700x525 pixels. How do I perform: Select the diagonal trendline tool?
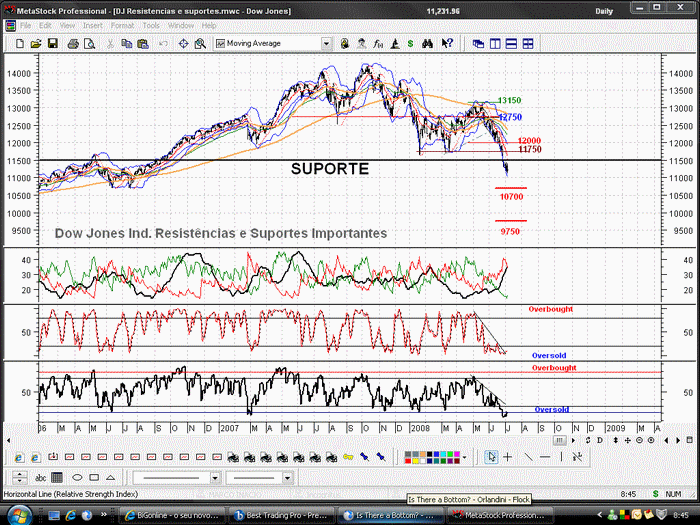click(x=528, y=457)
